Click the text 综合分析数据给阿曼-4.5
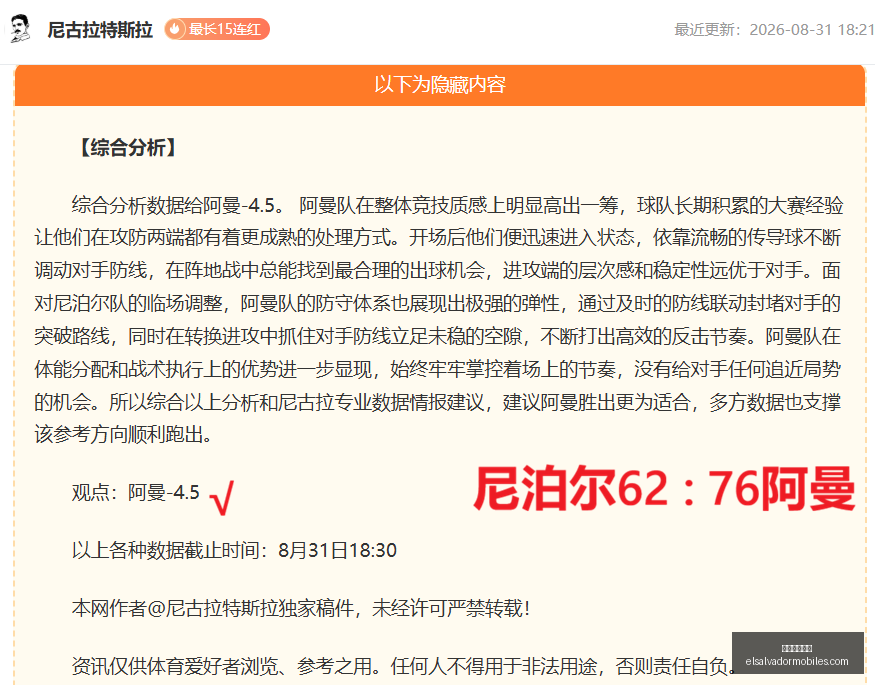The width and height of the screenshot is (875, 685). (179, 205)
